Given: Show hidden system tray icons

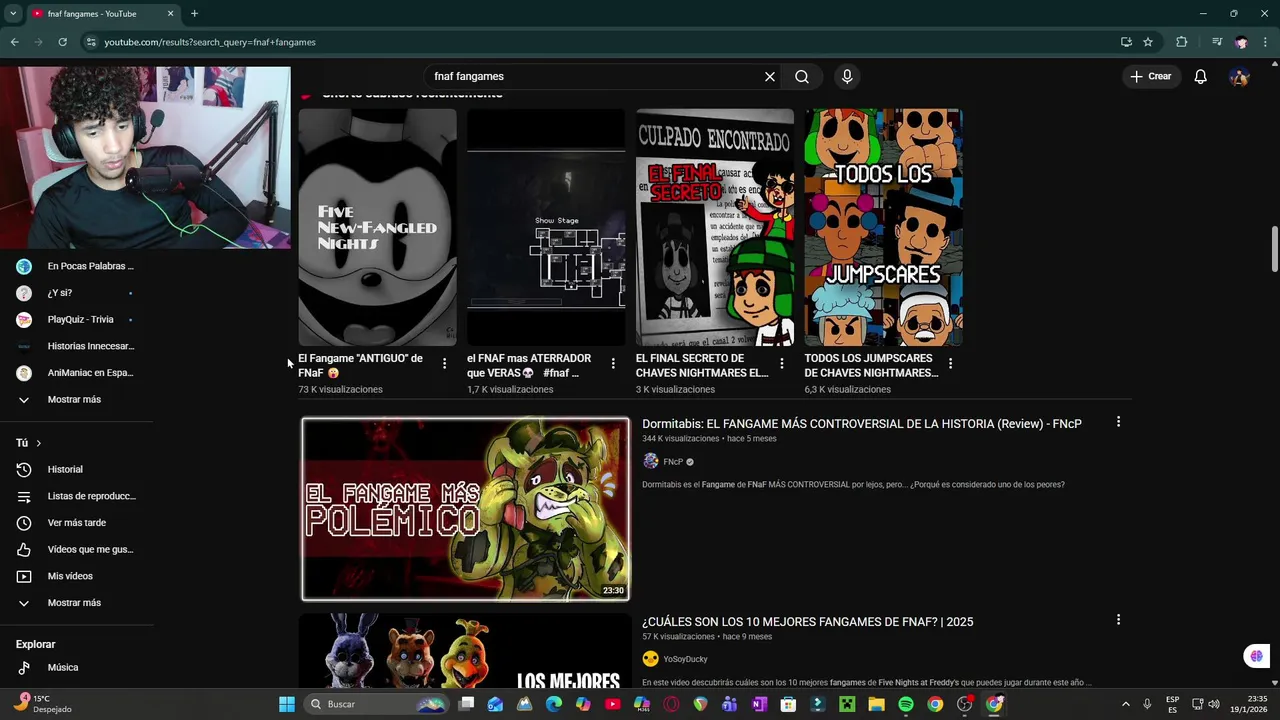Looking at the screenshot, I should [x=1125, y=704].
